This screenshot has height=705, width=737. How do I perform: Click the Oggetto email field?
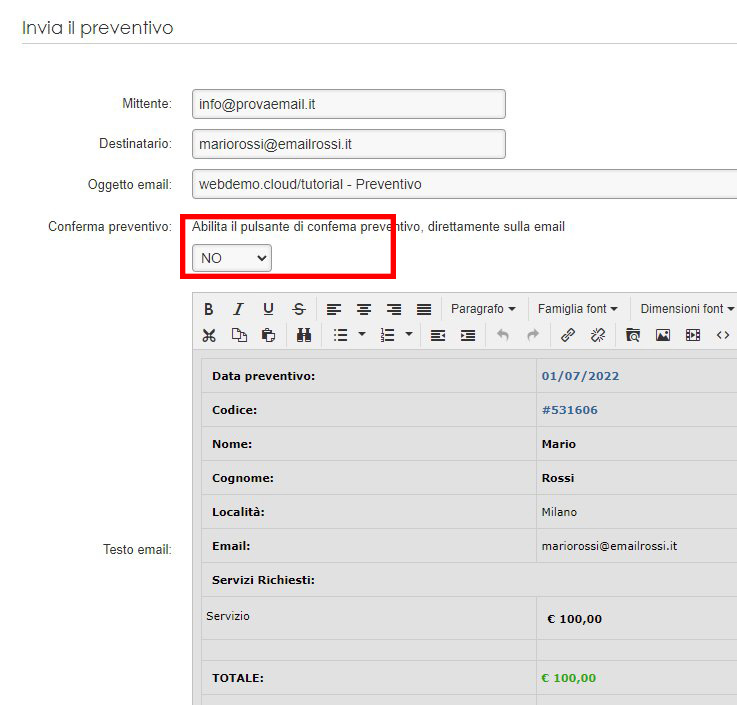464,184
